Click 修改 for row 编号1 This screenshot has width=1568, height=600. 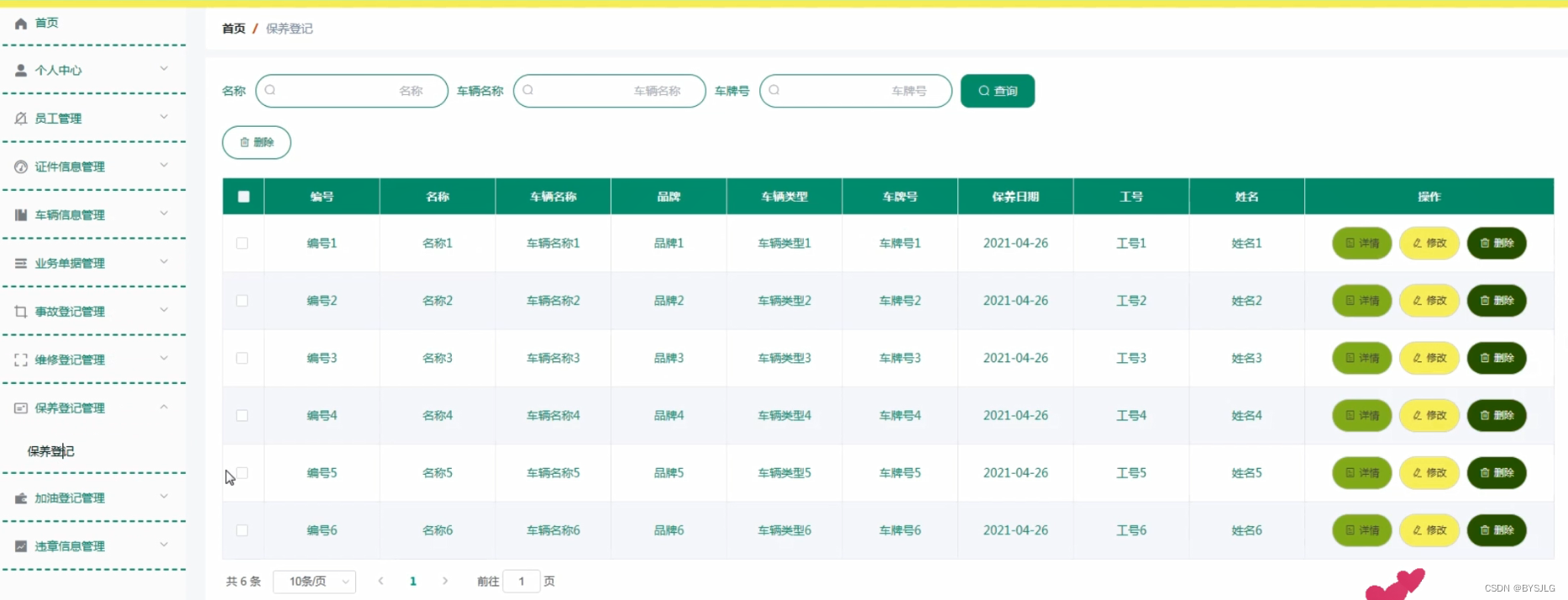(x=1429, y=243)
